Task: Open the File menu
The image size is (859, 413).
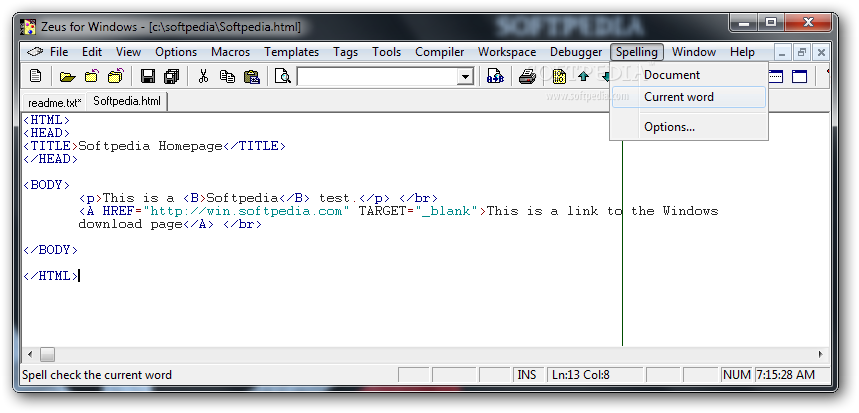Action: click(x=59, y=52)
